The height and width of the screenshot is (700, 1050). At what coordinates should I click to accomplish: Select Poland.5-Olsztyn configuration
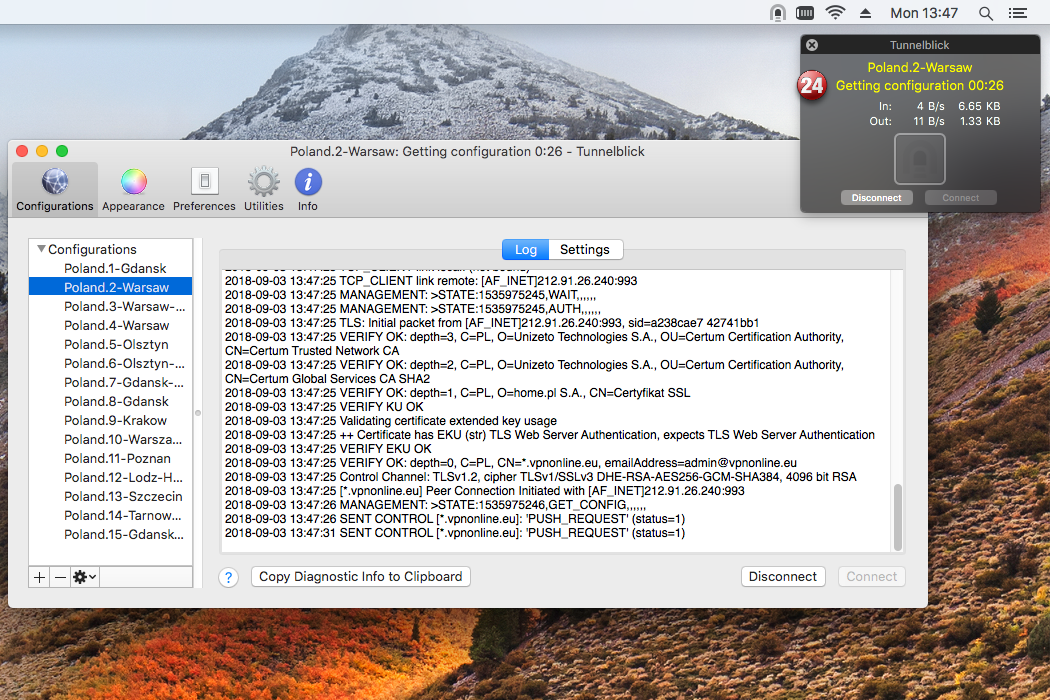[x=110, y=344]
